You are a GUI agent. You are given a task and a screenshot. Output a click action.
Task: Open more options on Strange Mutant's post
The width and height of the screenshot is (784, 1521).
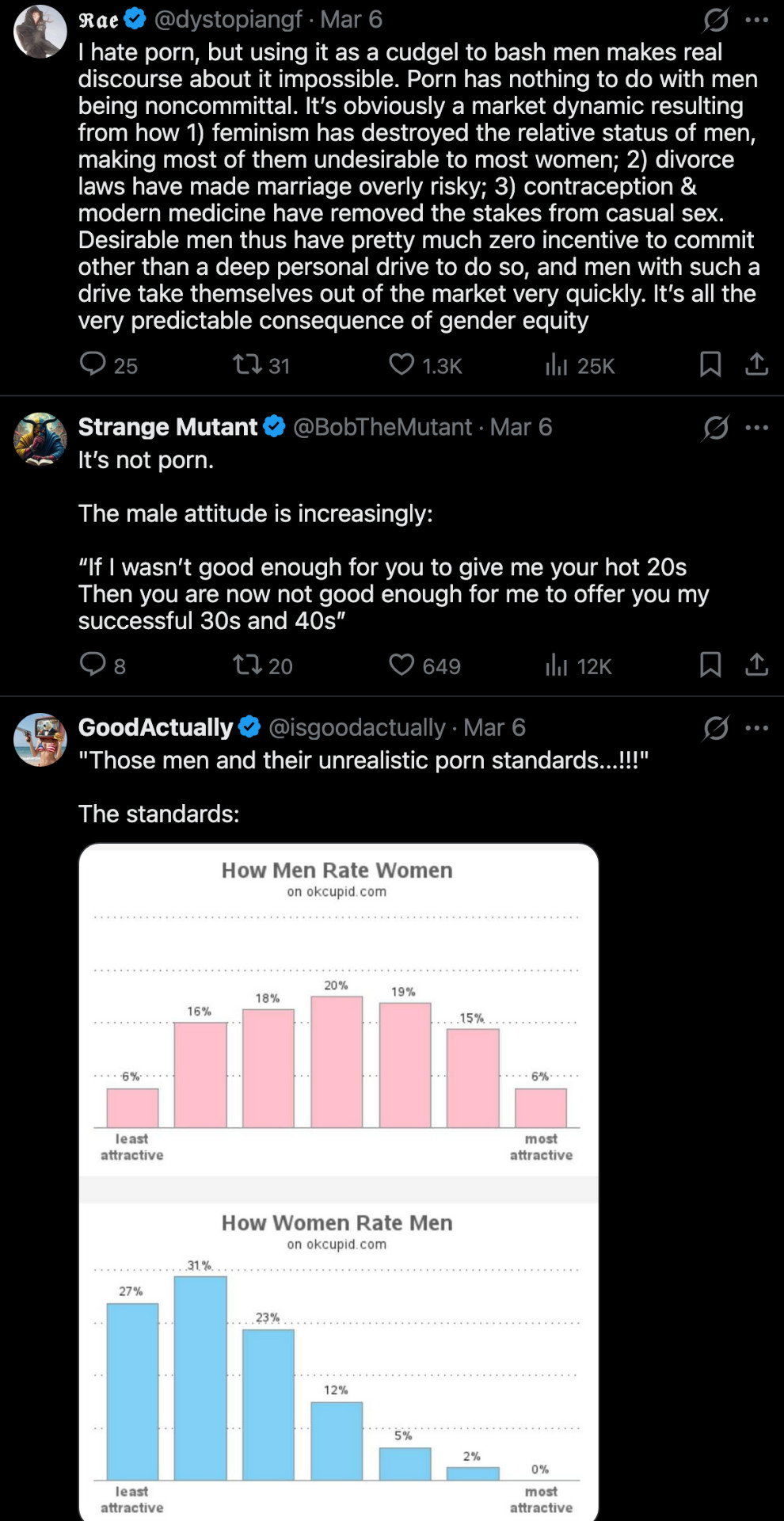coord(757,428)
